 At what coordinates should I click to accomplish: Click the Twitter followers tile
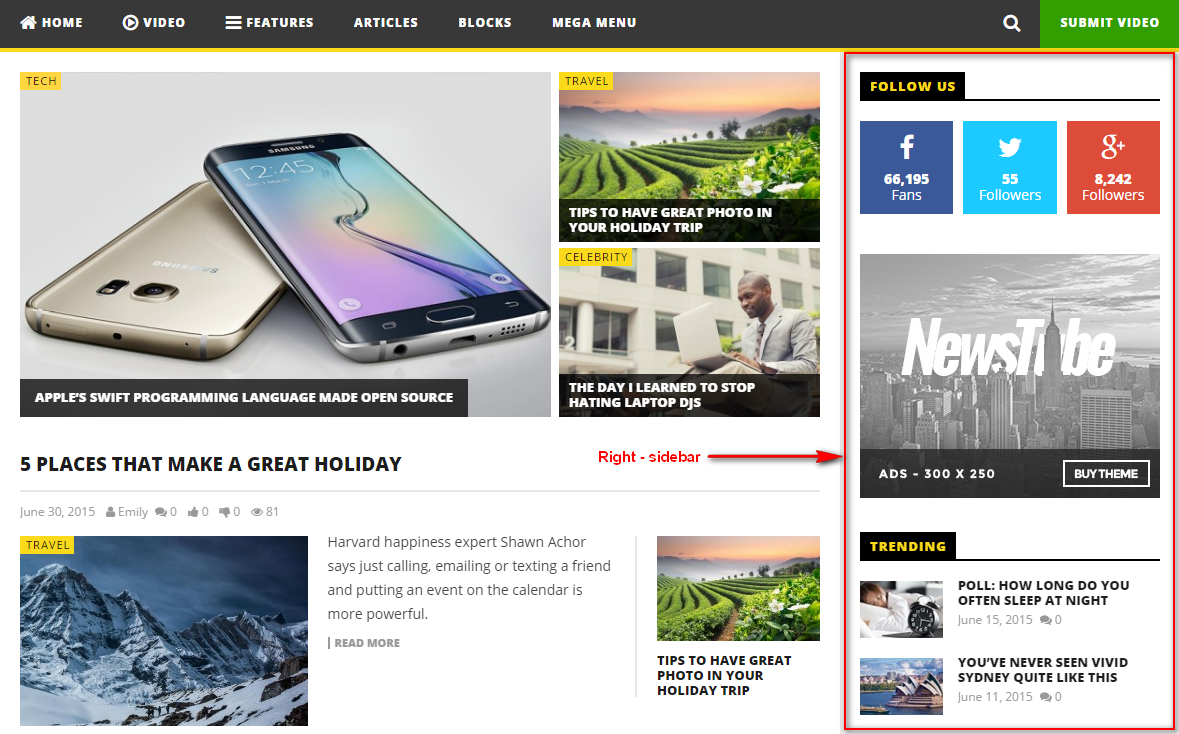point(1009,167)
